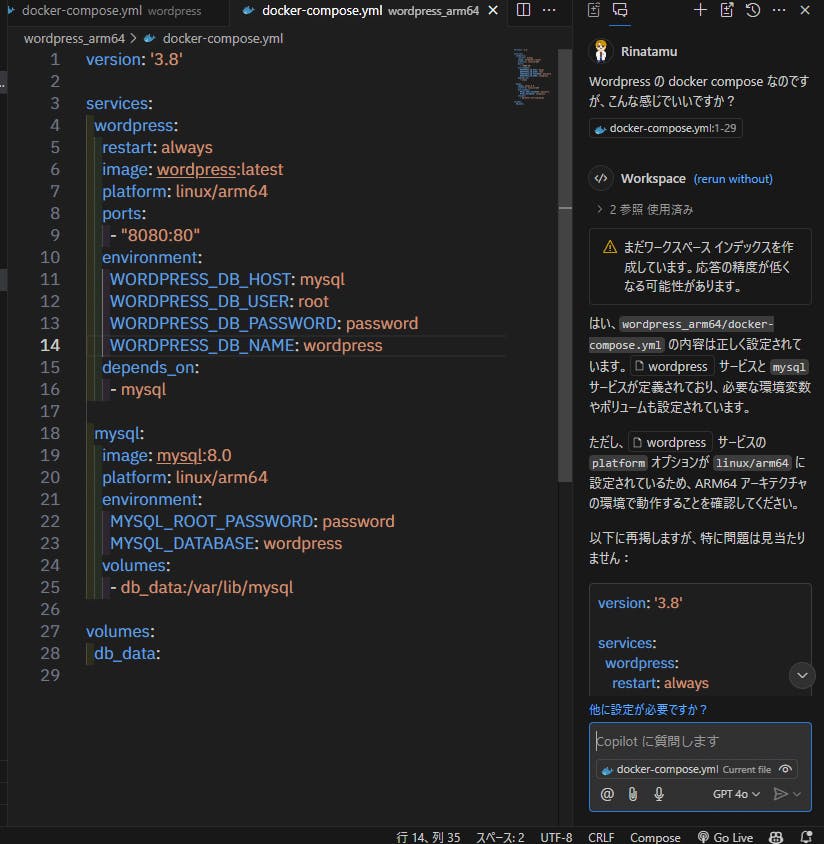This screenshot has width=824, height=844.
Task: Change encoding via UTF-8 status item
Action: point(556,837)
